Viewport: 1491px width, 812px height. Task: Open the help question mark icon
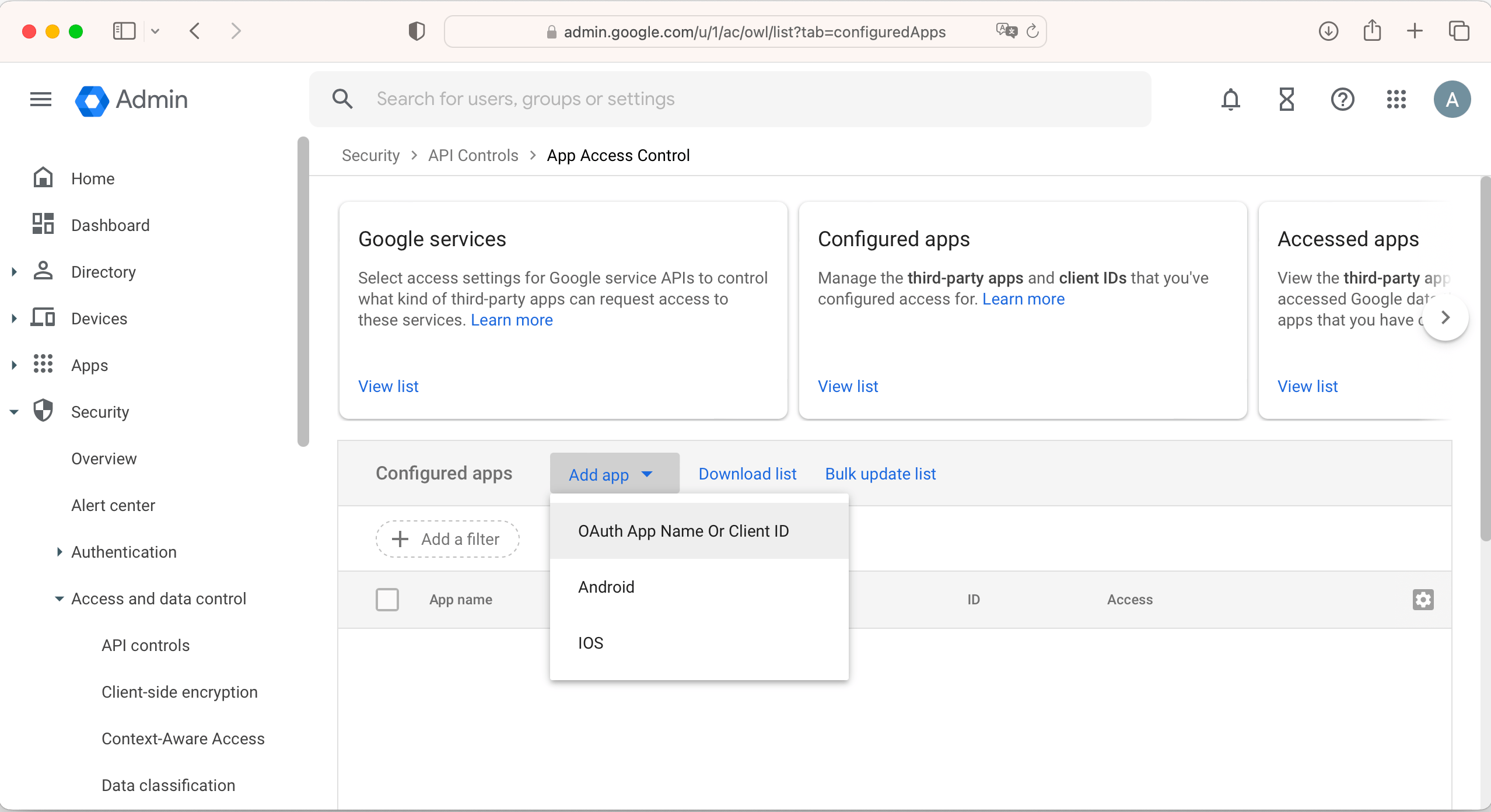[x=1342, y=99]
